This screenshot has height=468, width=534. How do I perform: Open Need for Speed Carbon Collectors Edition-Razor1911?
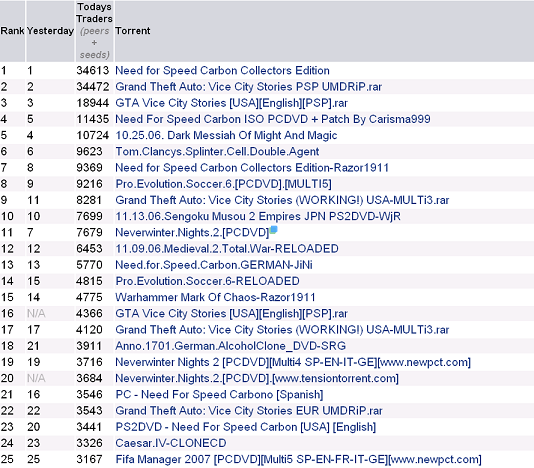click(x=252, y=168)
